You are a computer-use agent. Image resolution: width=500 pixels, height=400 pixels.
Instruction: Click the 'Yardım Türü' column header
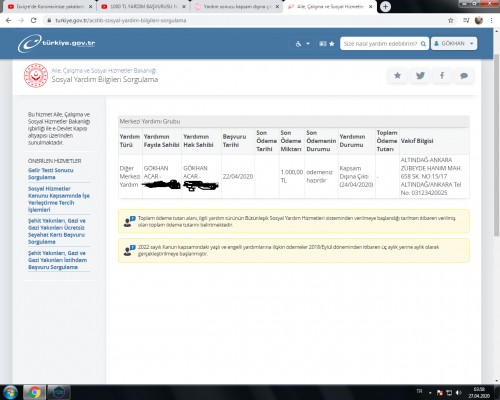pos(130,141)
